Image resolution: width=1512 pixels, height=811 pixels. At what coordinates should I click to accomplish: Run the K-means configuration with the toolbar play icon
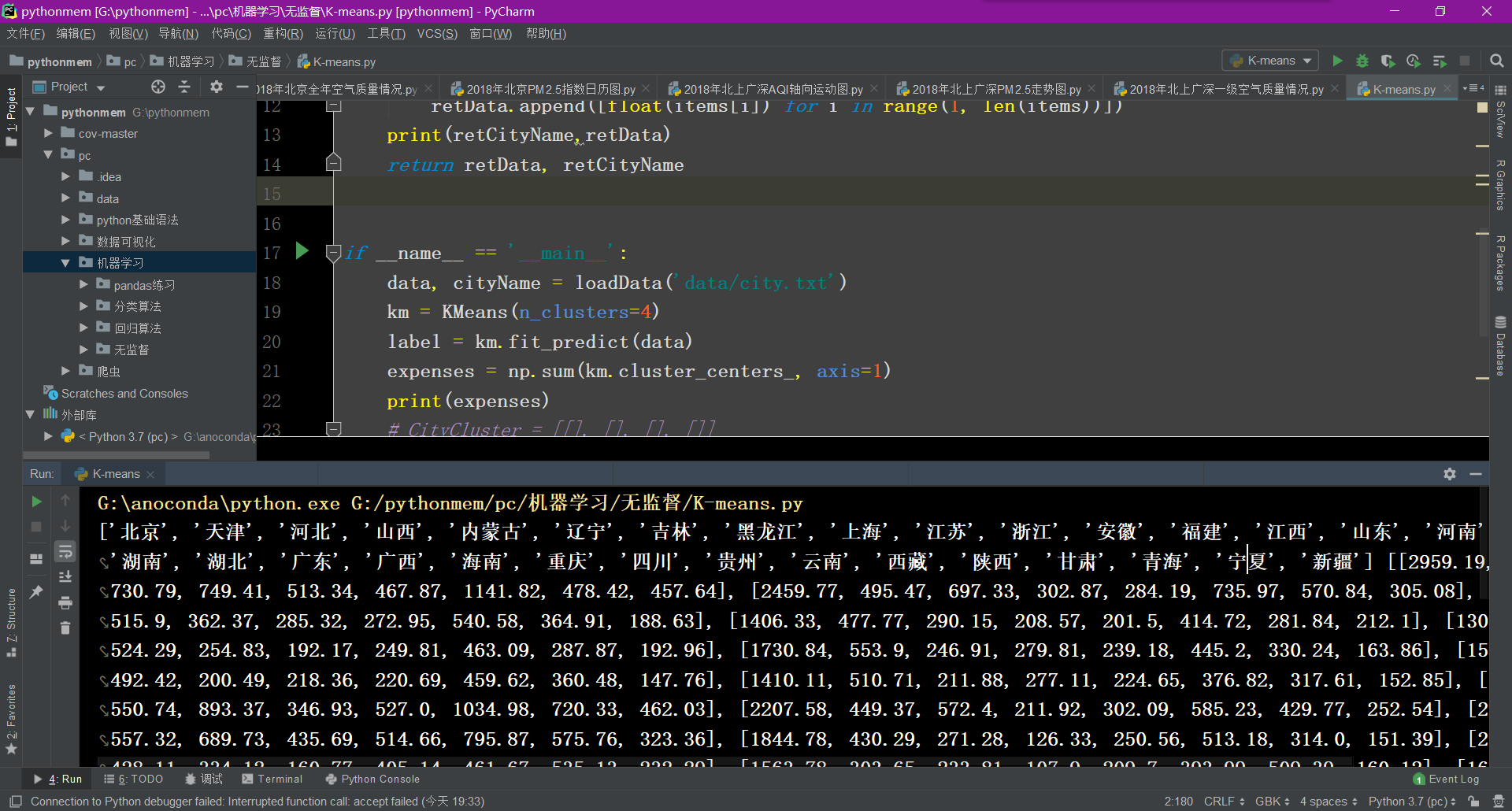[1337, 61]
